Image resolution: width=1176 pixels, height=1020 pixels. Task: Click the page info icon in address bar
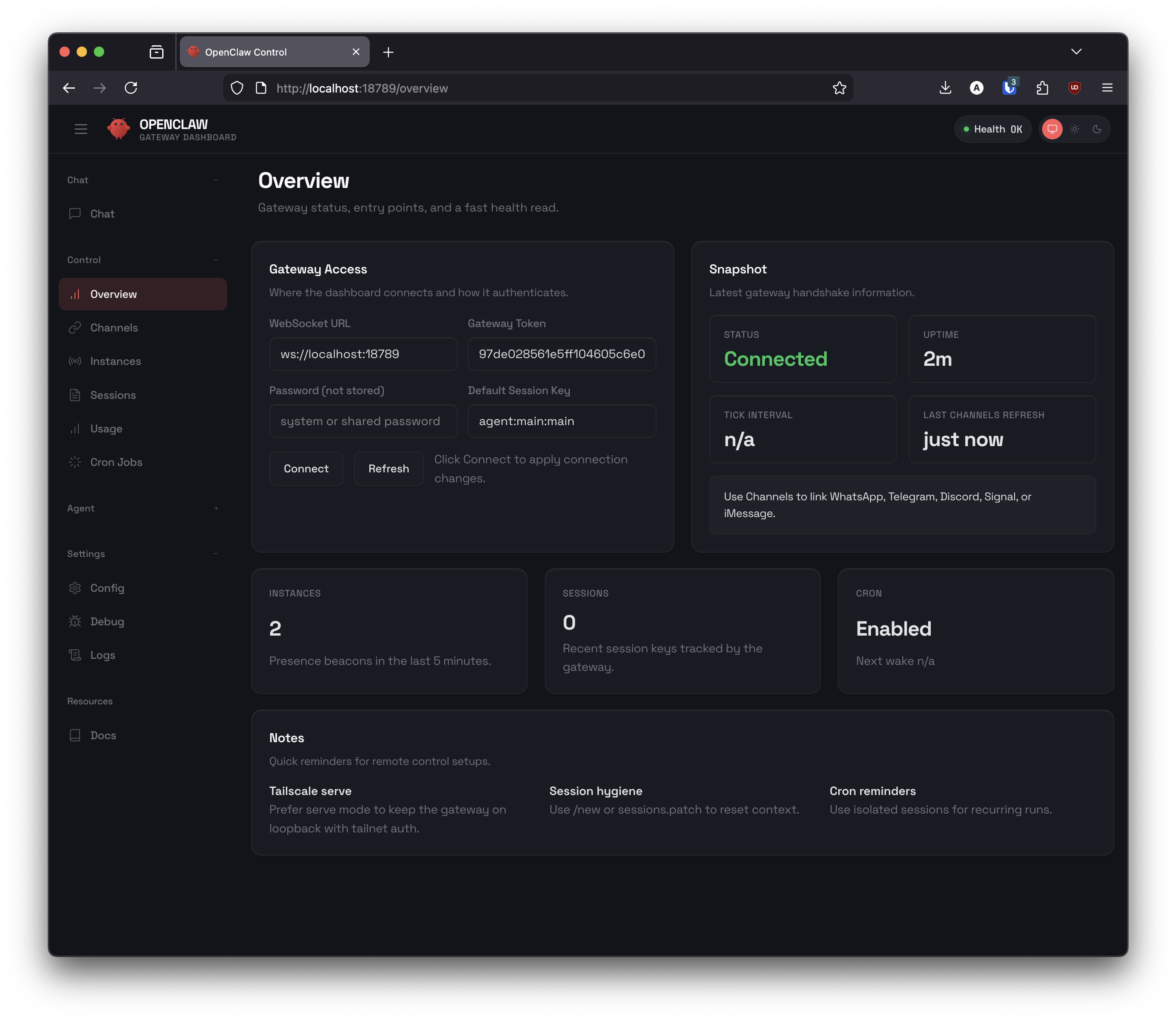(x=261, y=88)
